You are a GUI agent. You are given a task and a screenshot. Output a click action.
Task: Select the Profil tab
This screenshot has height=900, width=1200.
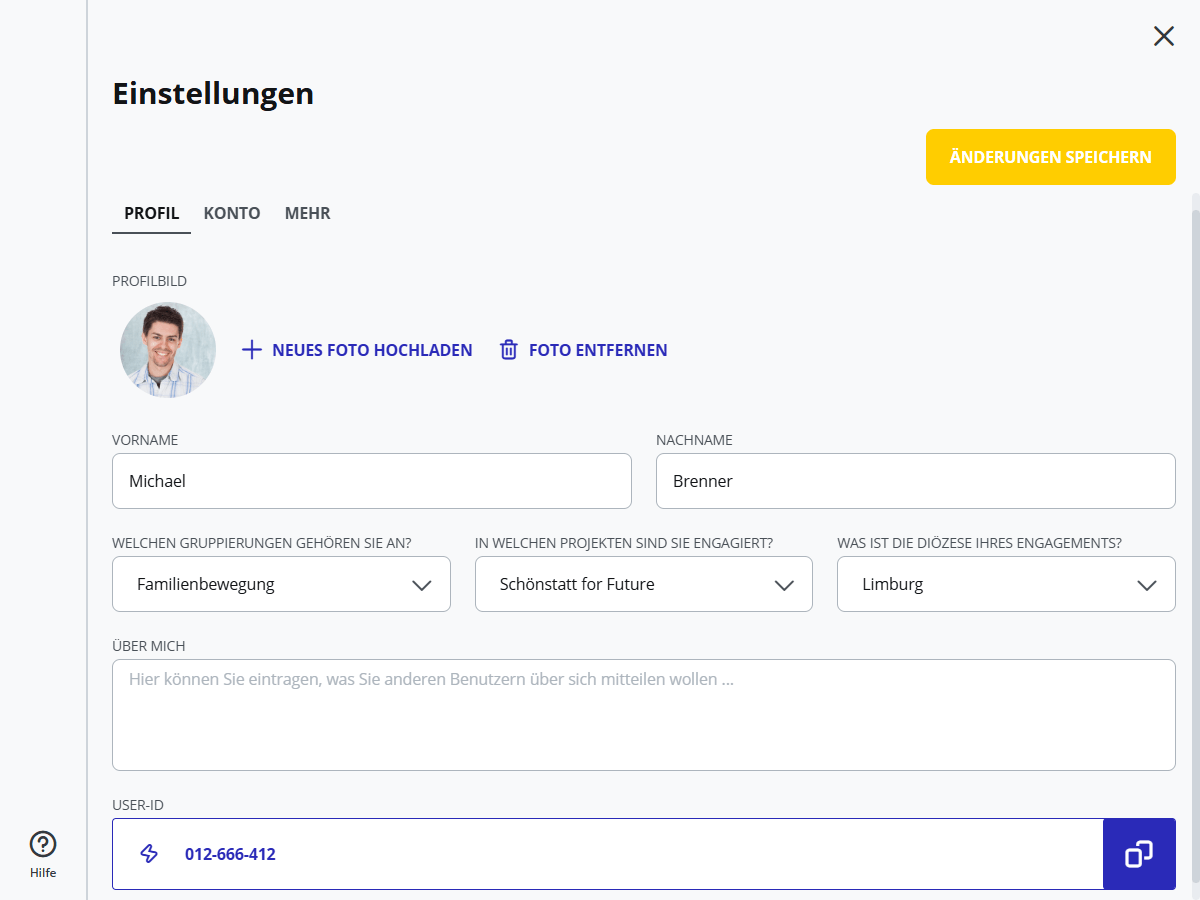(x=151, y=213)
